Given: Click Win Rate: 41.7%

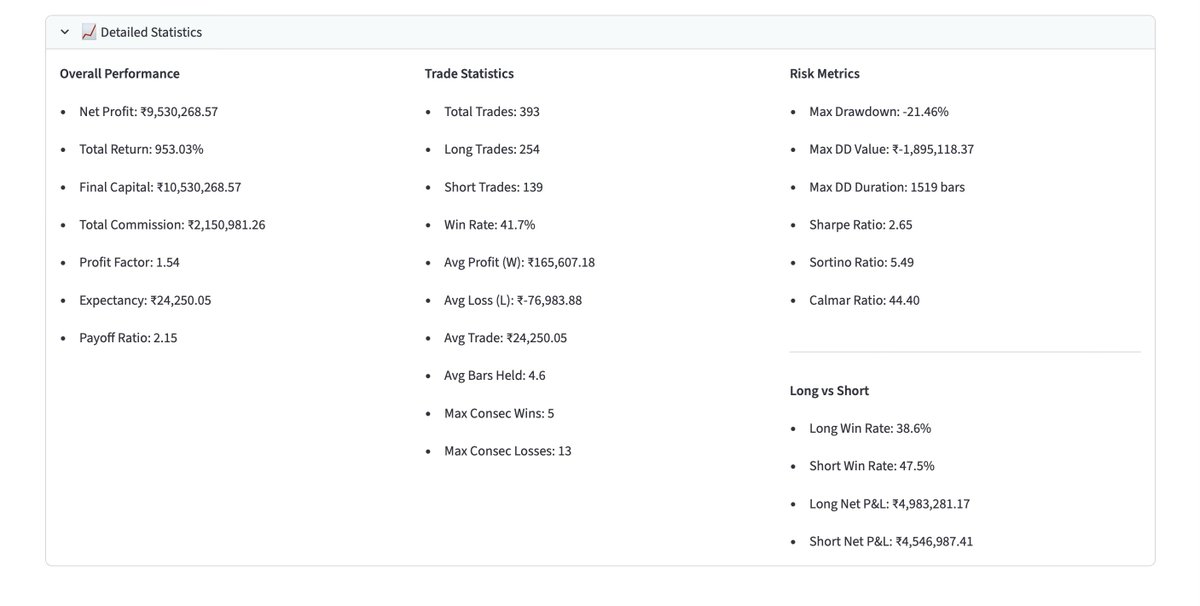Looking at the screenshot, I should 490,225.
